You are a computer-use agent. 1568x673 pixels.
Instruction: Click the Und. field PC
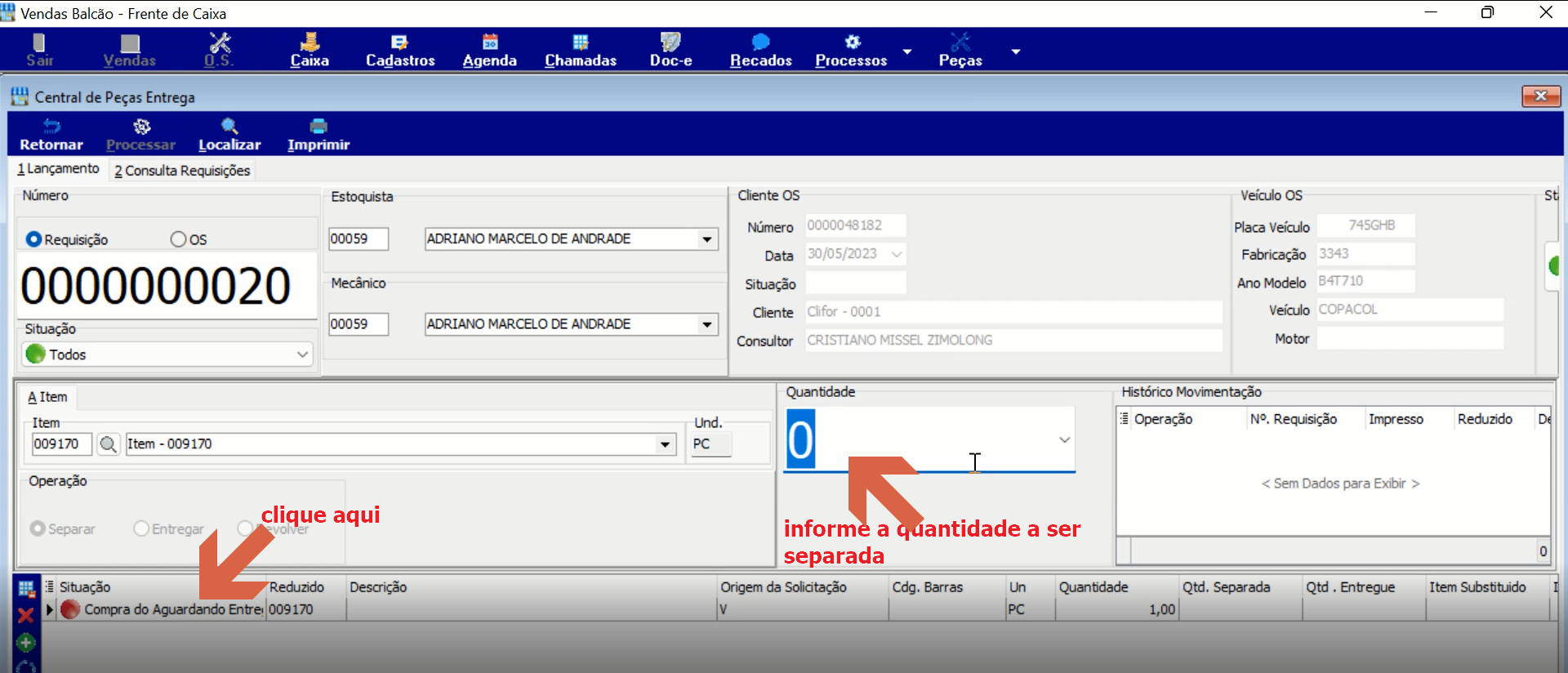coord(711,444)
